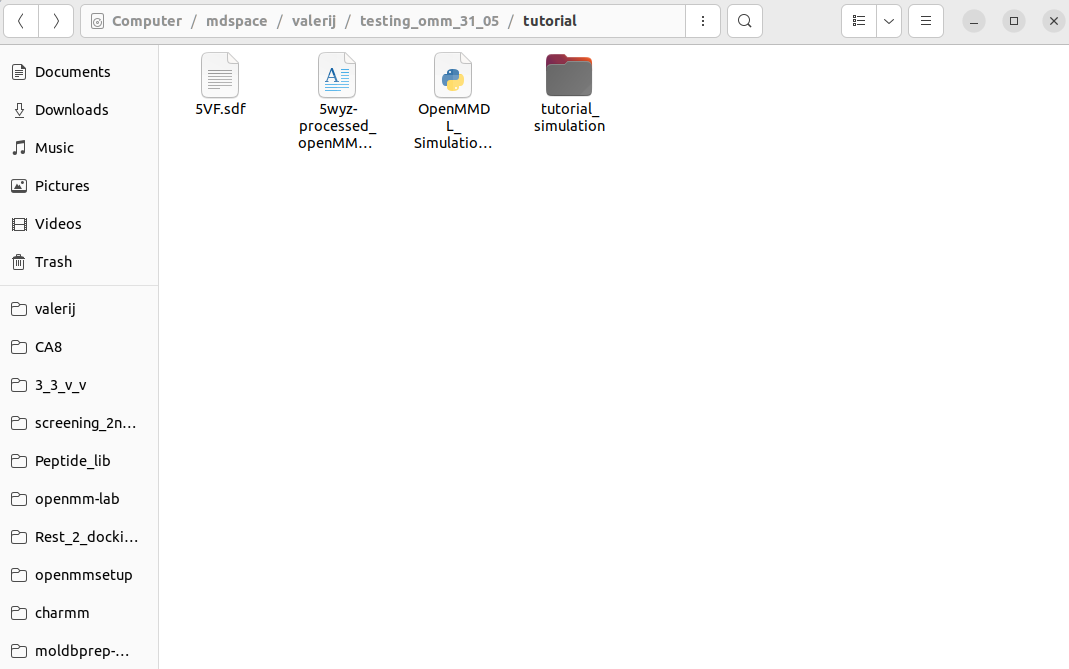This screenshot has height=669, width=1069.
Task: Click the tutorial_simulation folder name label
Action: 569,117
